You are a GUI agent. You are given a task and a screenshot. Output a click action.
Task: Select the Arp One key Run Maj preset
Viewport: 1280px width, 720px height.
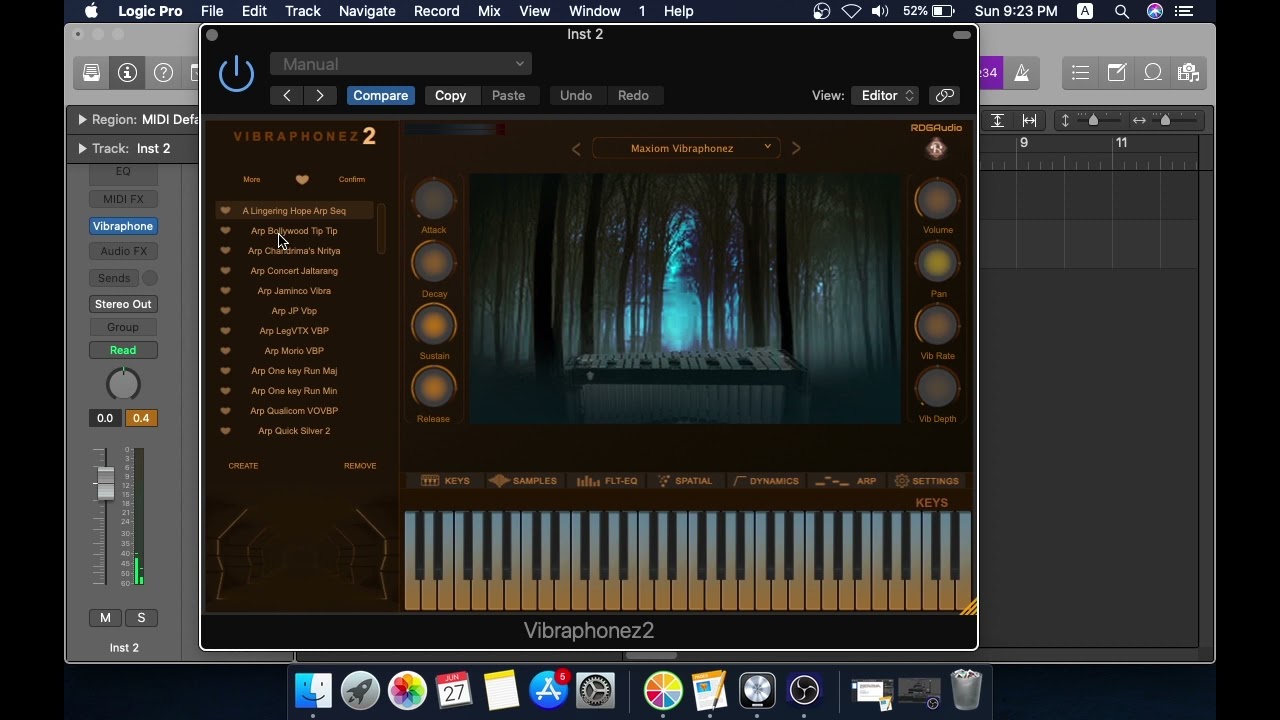pos(294,371)
